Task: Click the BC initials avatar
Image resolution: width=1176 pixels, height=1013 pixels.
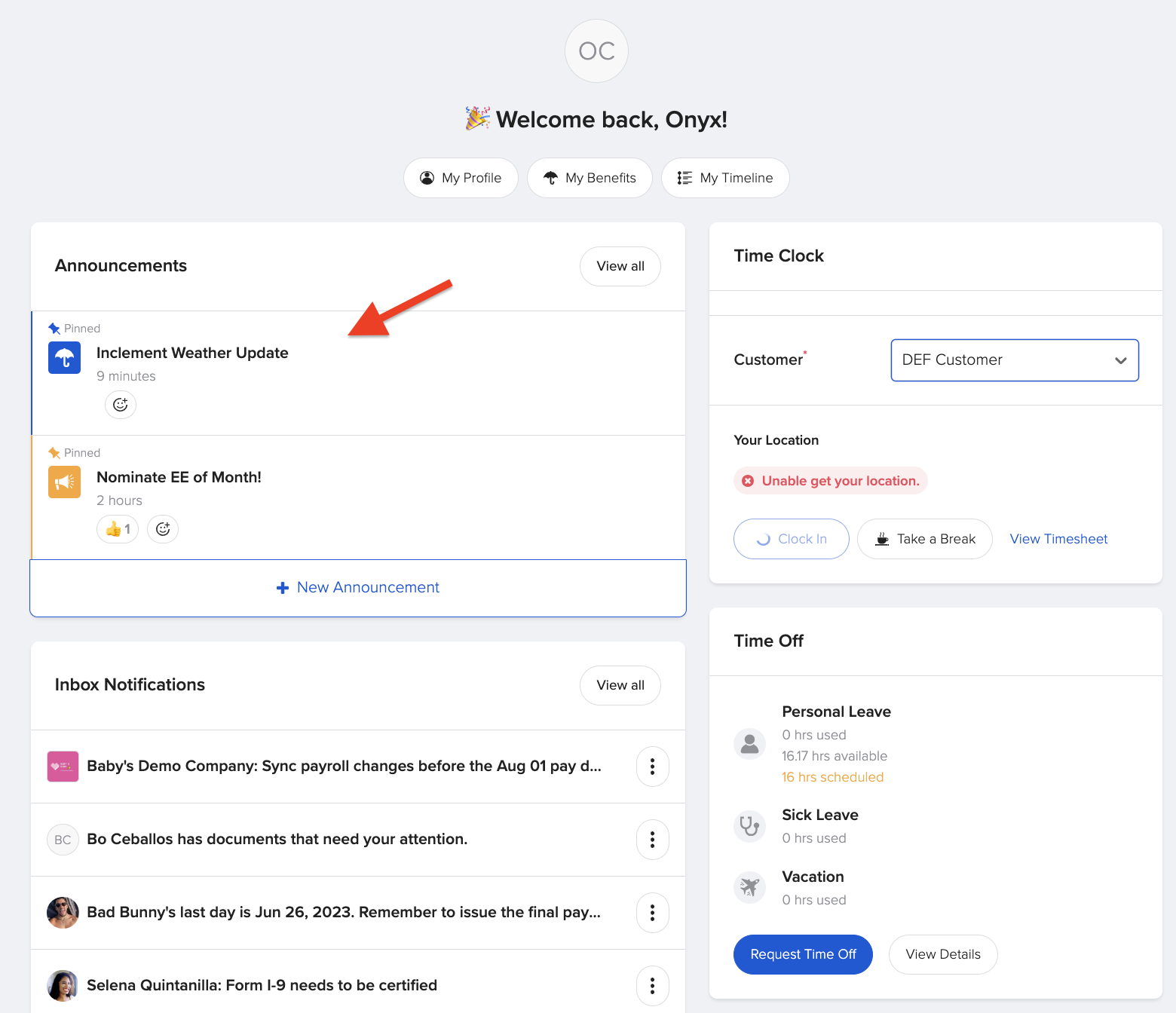Action: [63, 840]
